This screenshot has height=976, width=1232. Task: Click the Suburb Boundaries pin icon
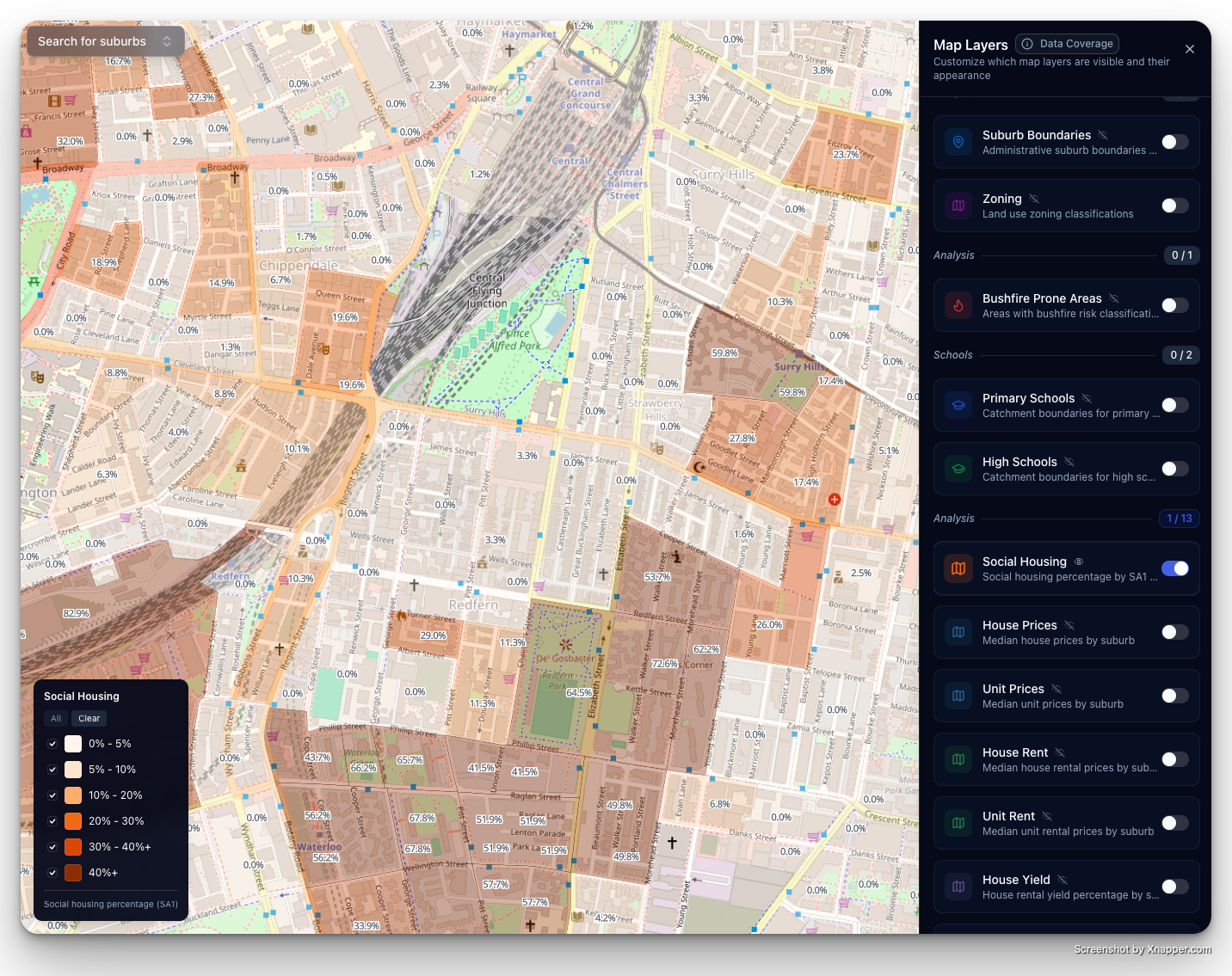tap(958, 142)
